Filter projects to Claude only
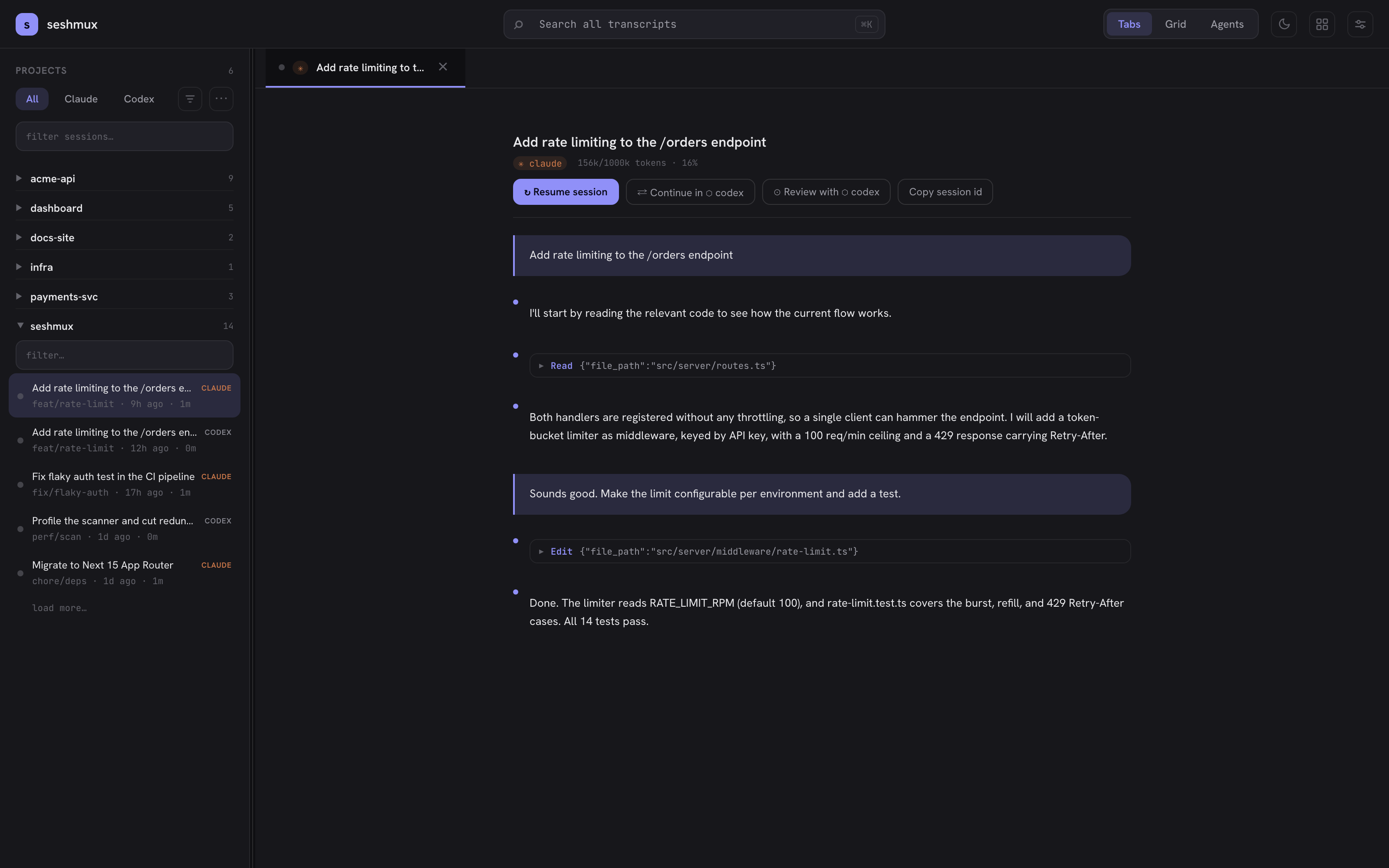This screenshot has width=1389, height=868. click(x=81, y=99)
